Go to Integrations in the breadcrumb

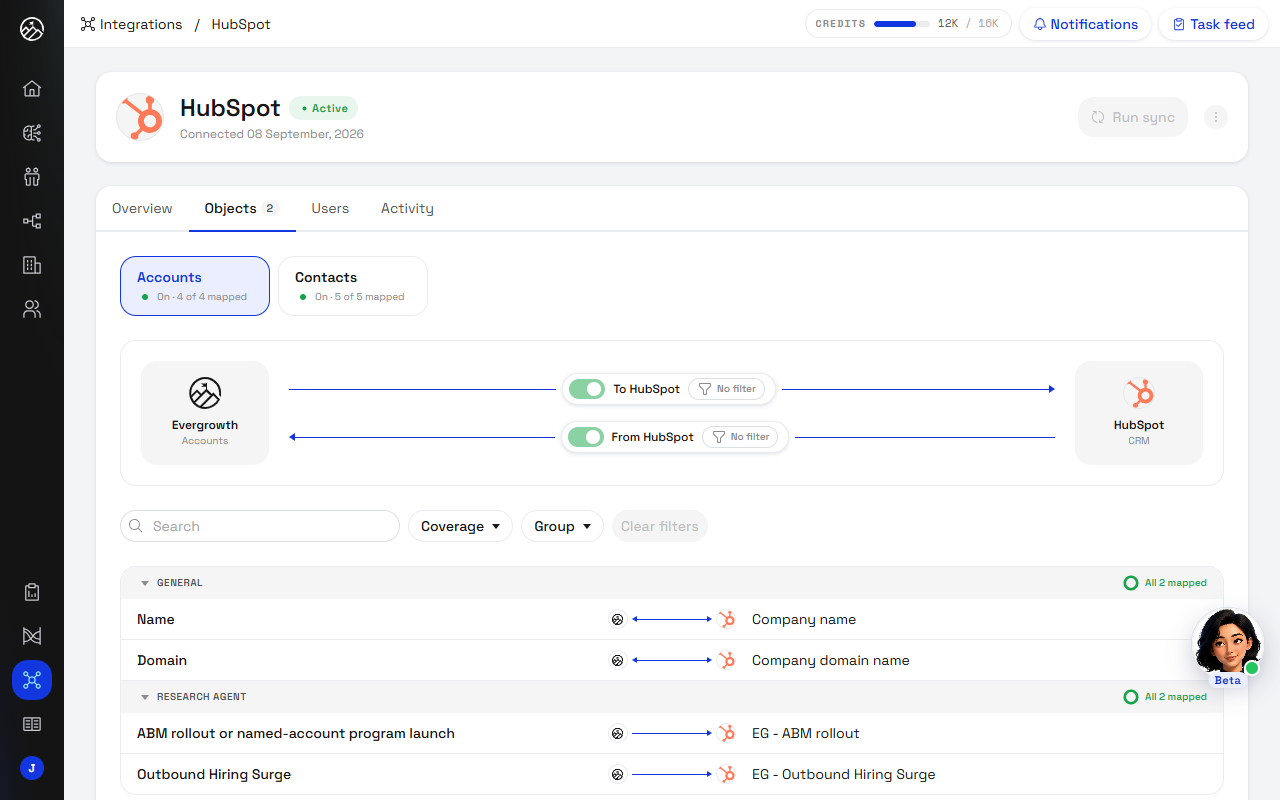pyautogui.click(x=131, y=24)
